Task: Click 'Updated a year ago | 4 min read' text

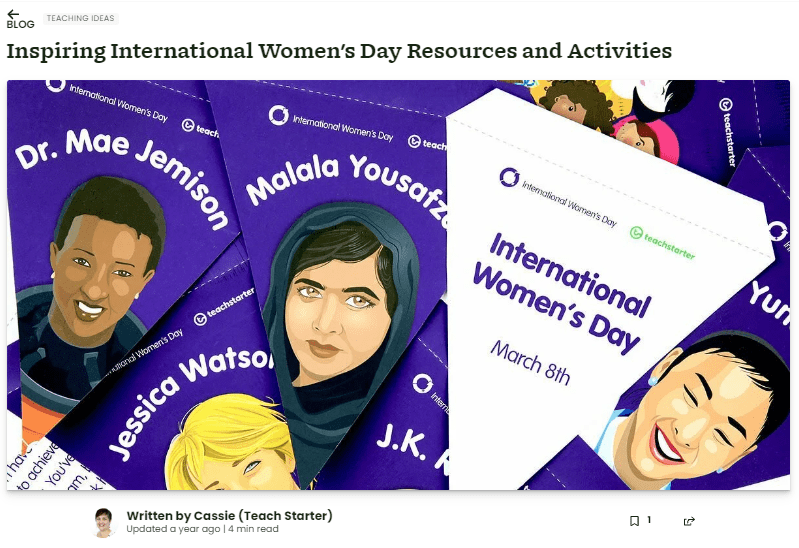Action: tap(202, 529)
